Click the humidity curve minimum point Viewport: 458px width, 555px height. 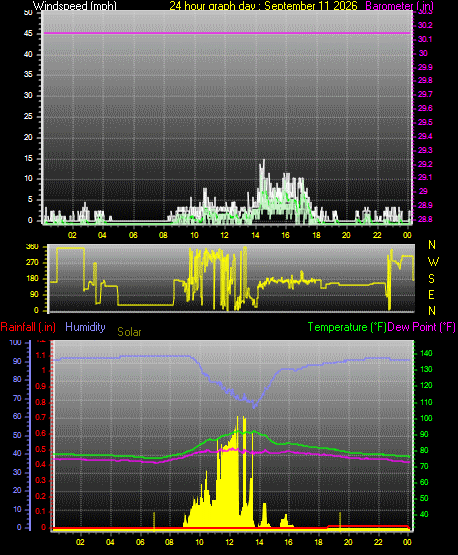coord(253,406)
